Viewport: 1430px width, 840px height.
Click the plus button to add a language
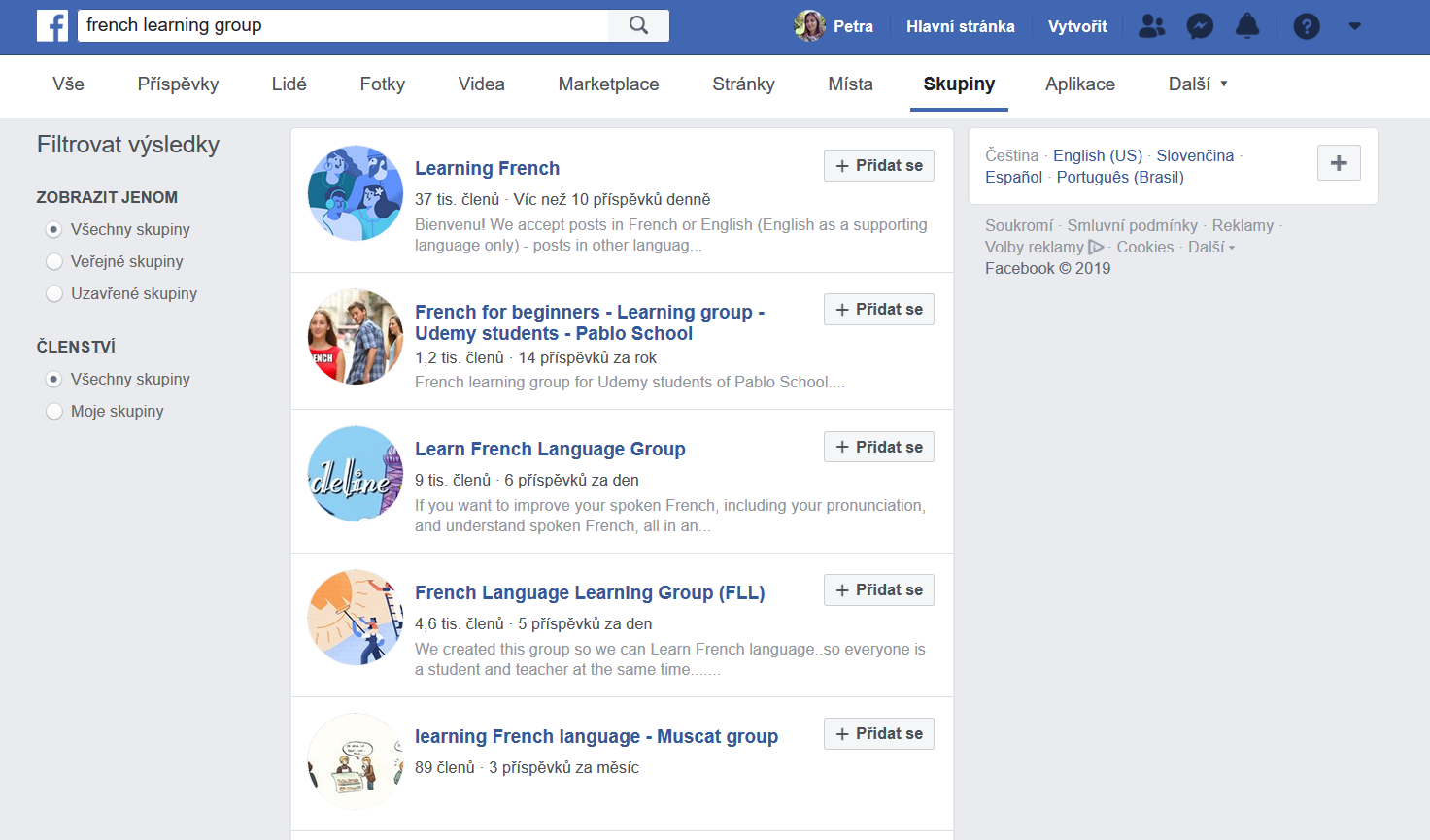pyautogui.click(x=1339, y=163)
